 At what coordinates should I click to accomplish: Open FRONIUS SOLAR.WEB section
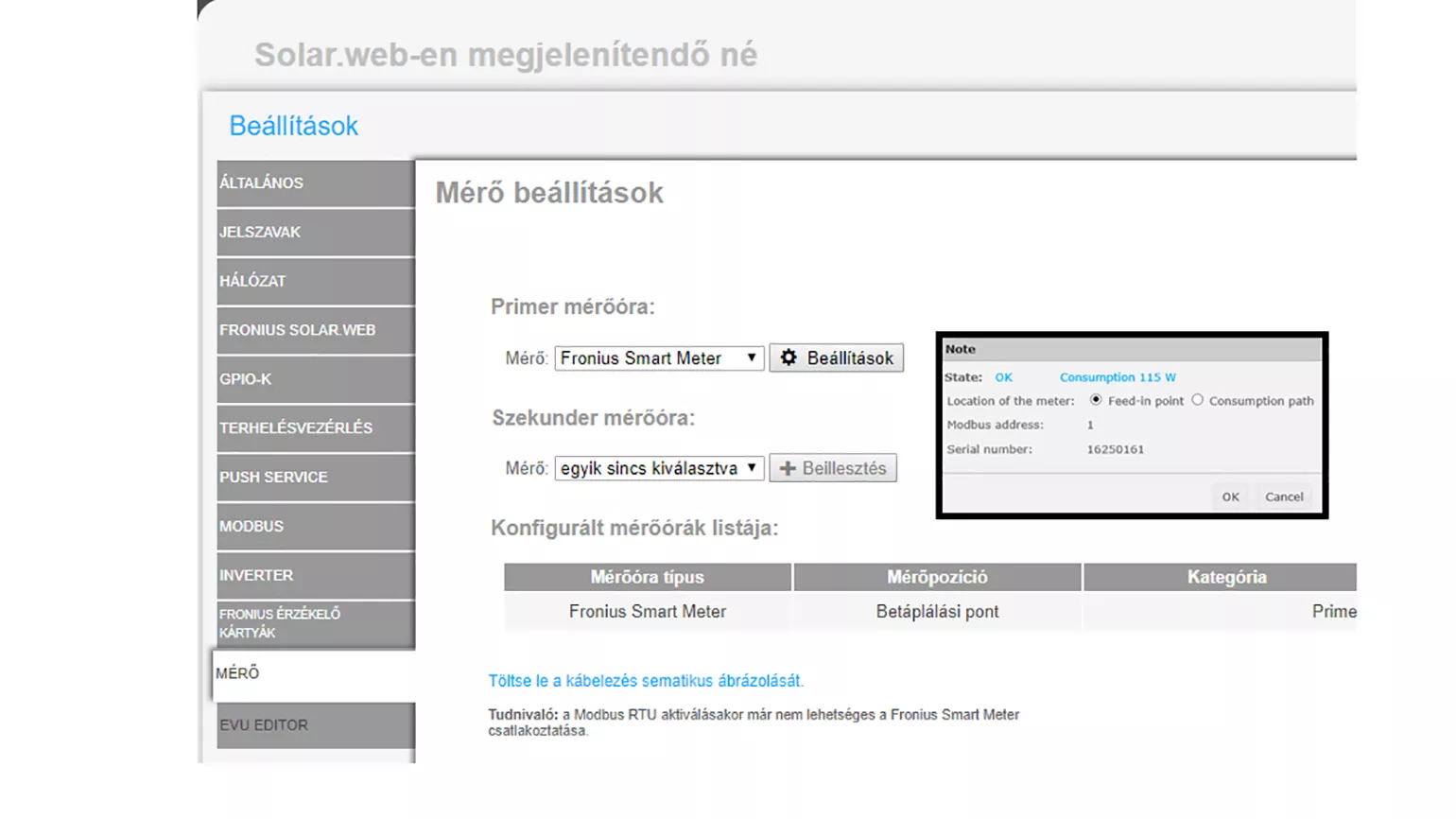tap(315, 331)
